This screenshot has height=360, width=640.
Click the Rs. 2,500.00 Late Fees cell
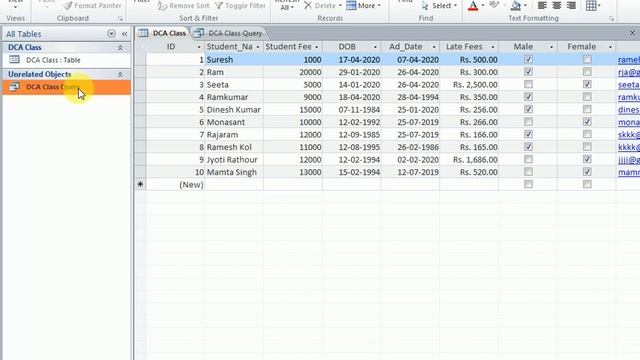pos(469,85)
